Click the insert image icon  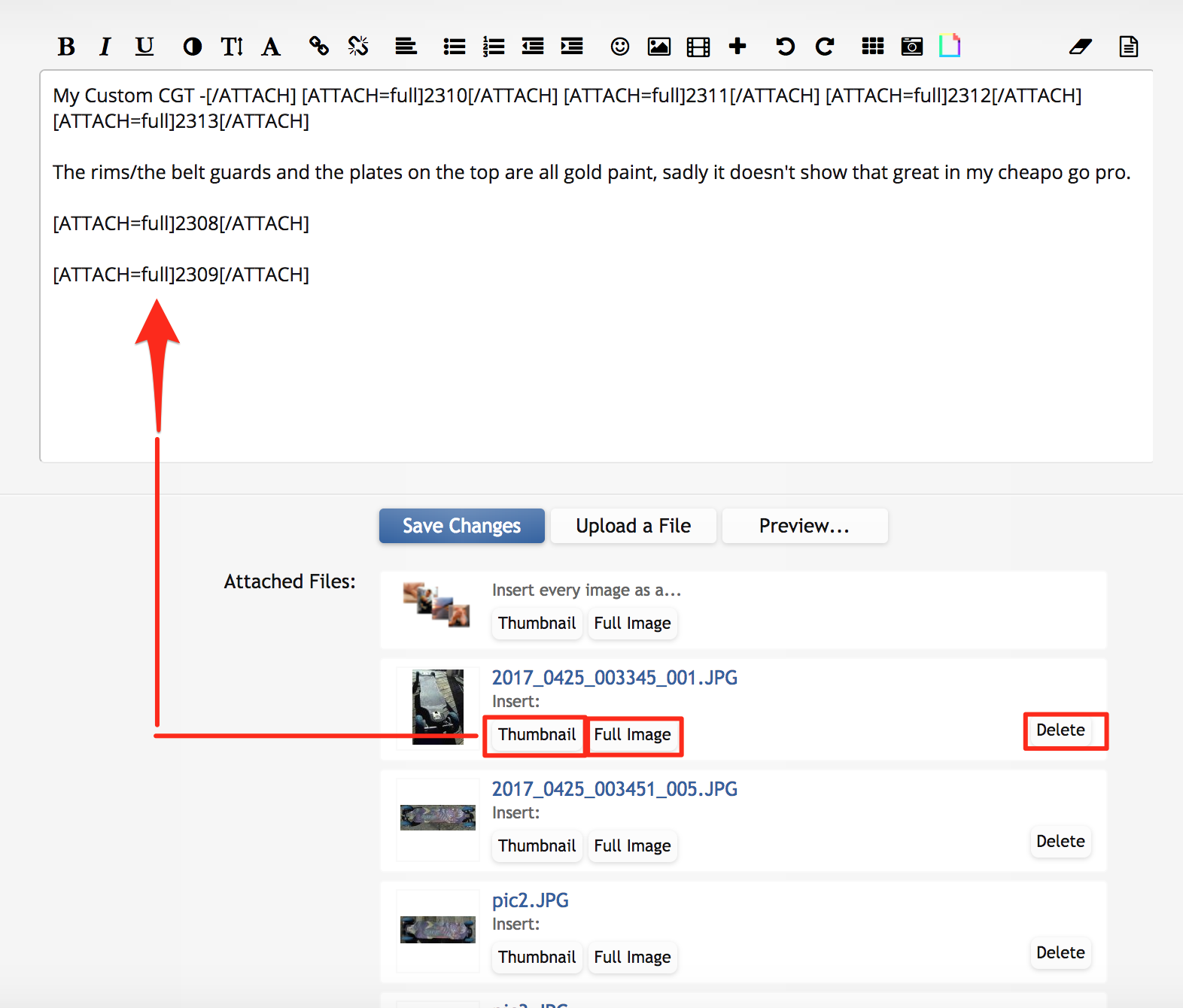658,47
